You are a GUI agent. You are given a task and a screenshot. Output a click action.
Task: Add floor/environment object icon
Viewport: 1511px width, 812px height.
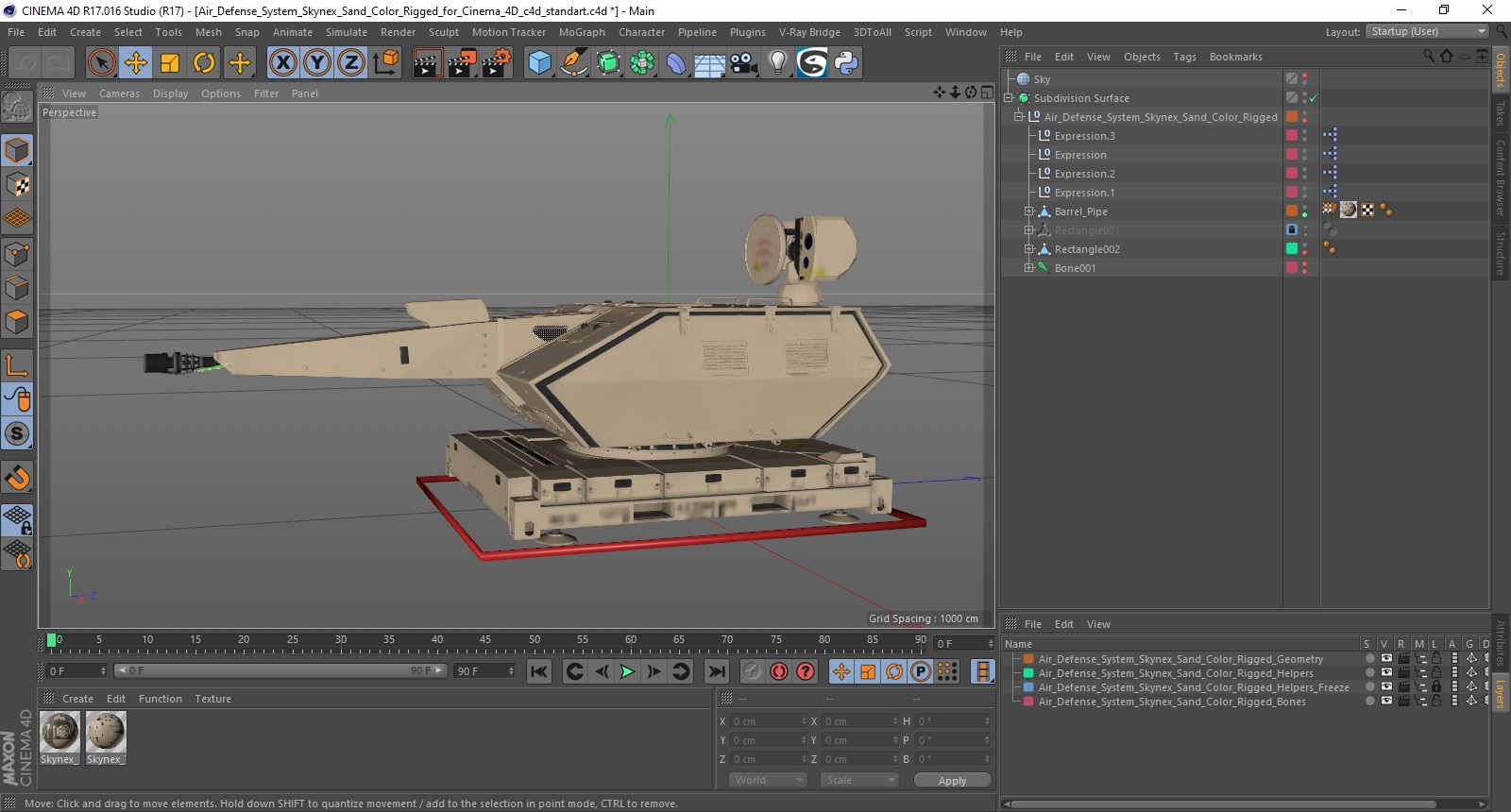(709, 63)
